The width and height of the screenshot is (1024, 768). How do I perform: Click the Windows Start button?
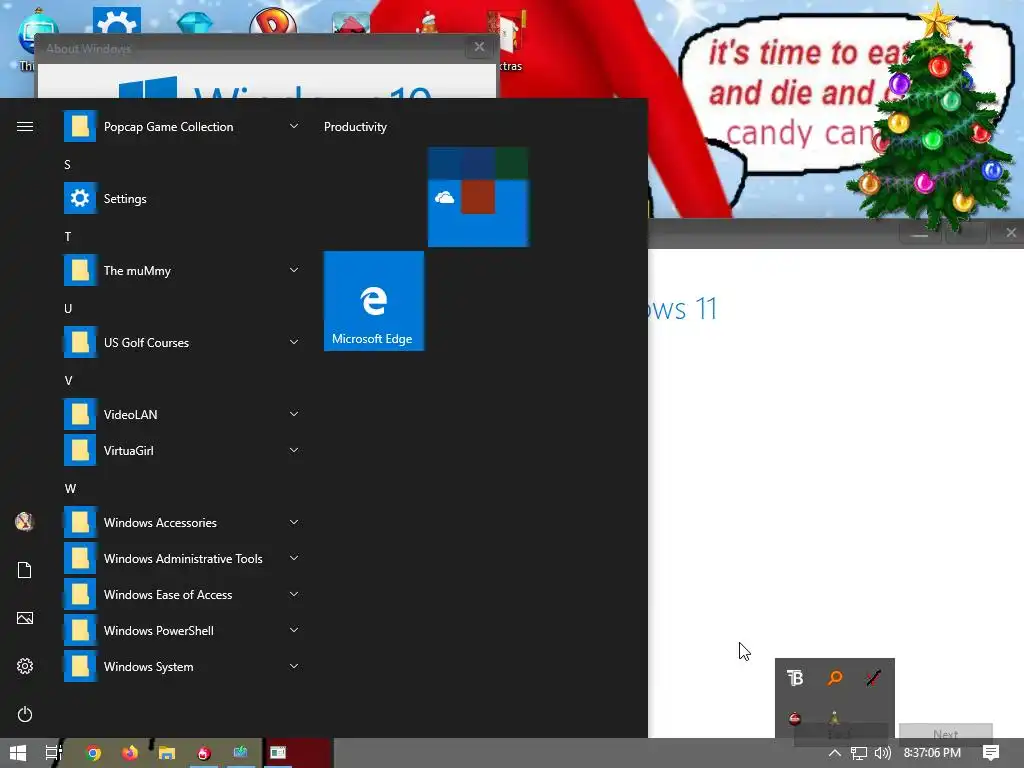pyautogui.click(x=18, y=753)
